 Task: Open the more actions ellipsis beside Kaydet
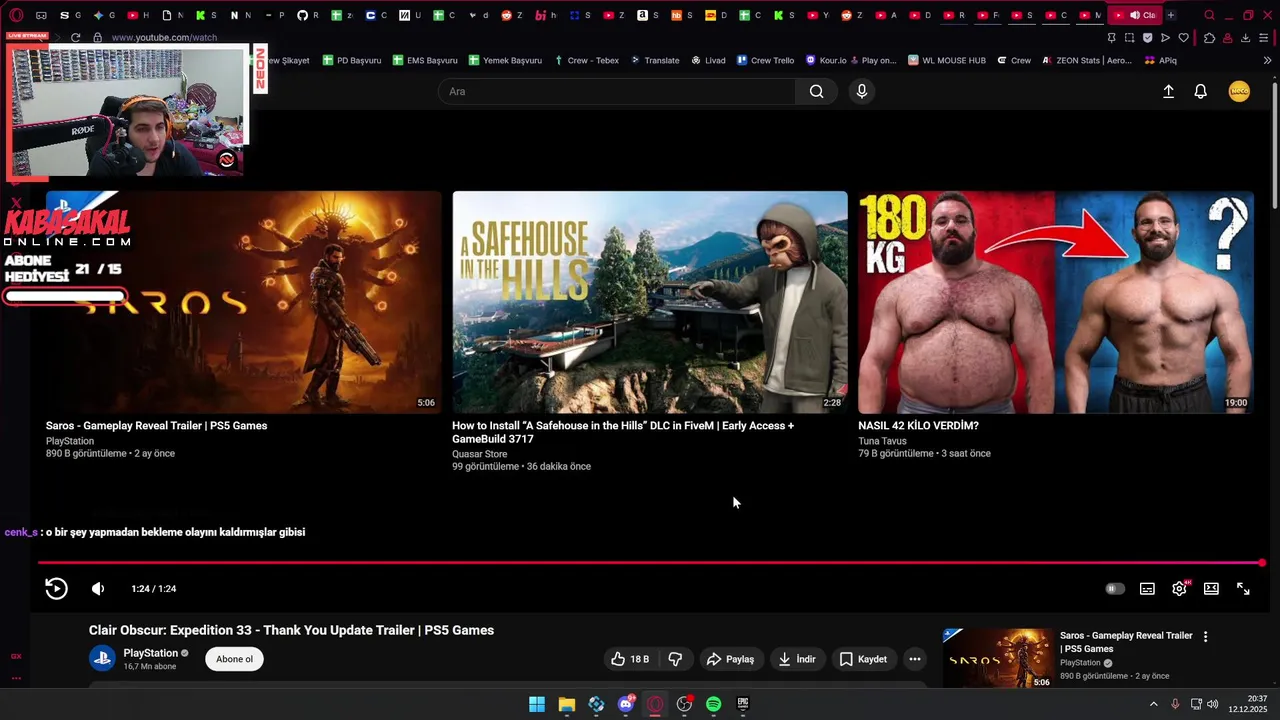[x=914, y=659]
